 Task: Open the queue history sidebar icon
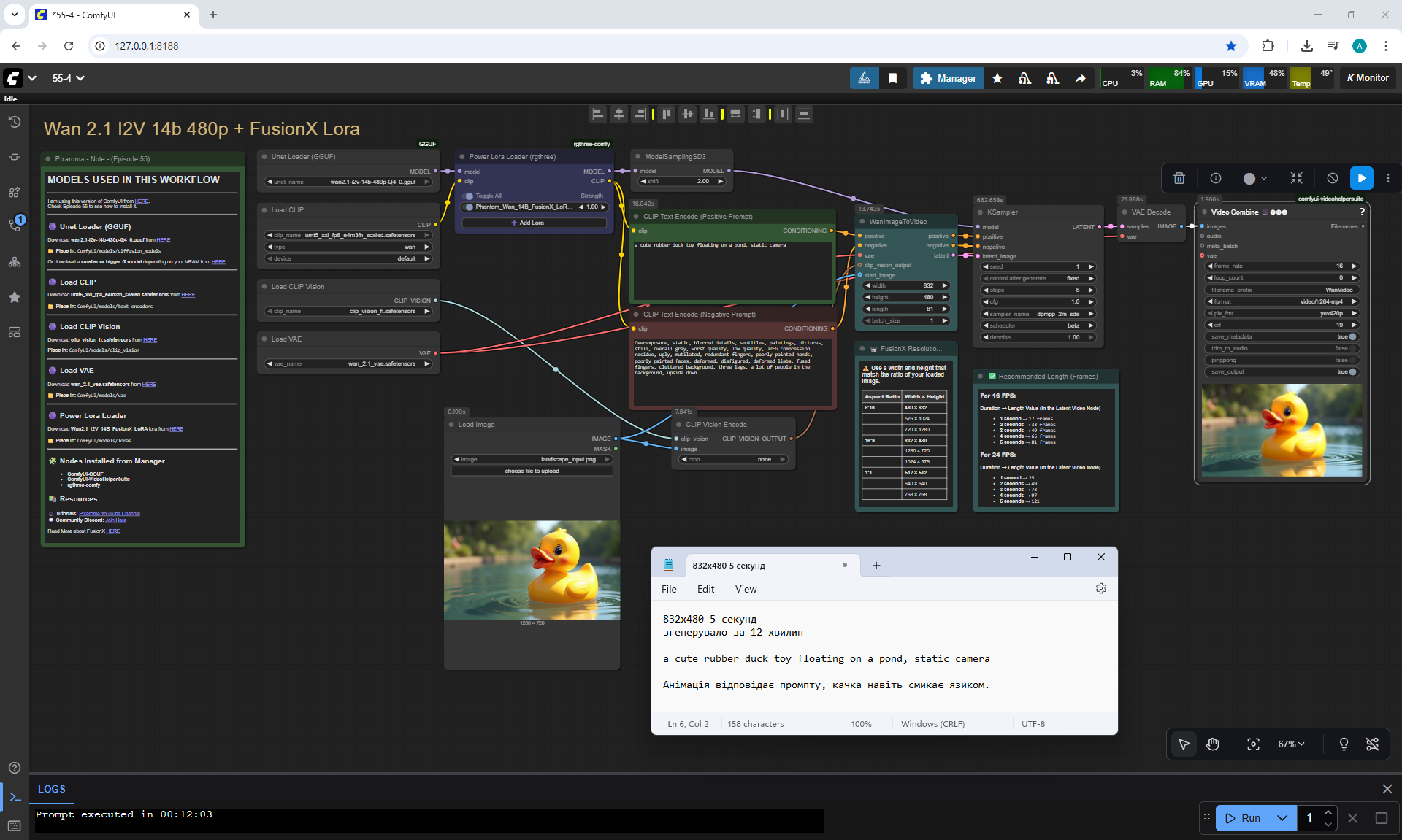(x=15, y=122)
